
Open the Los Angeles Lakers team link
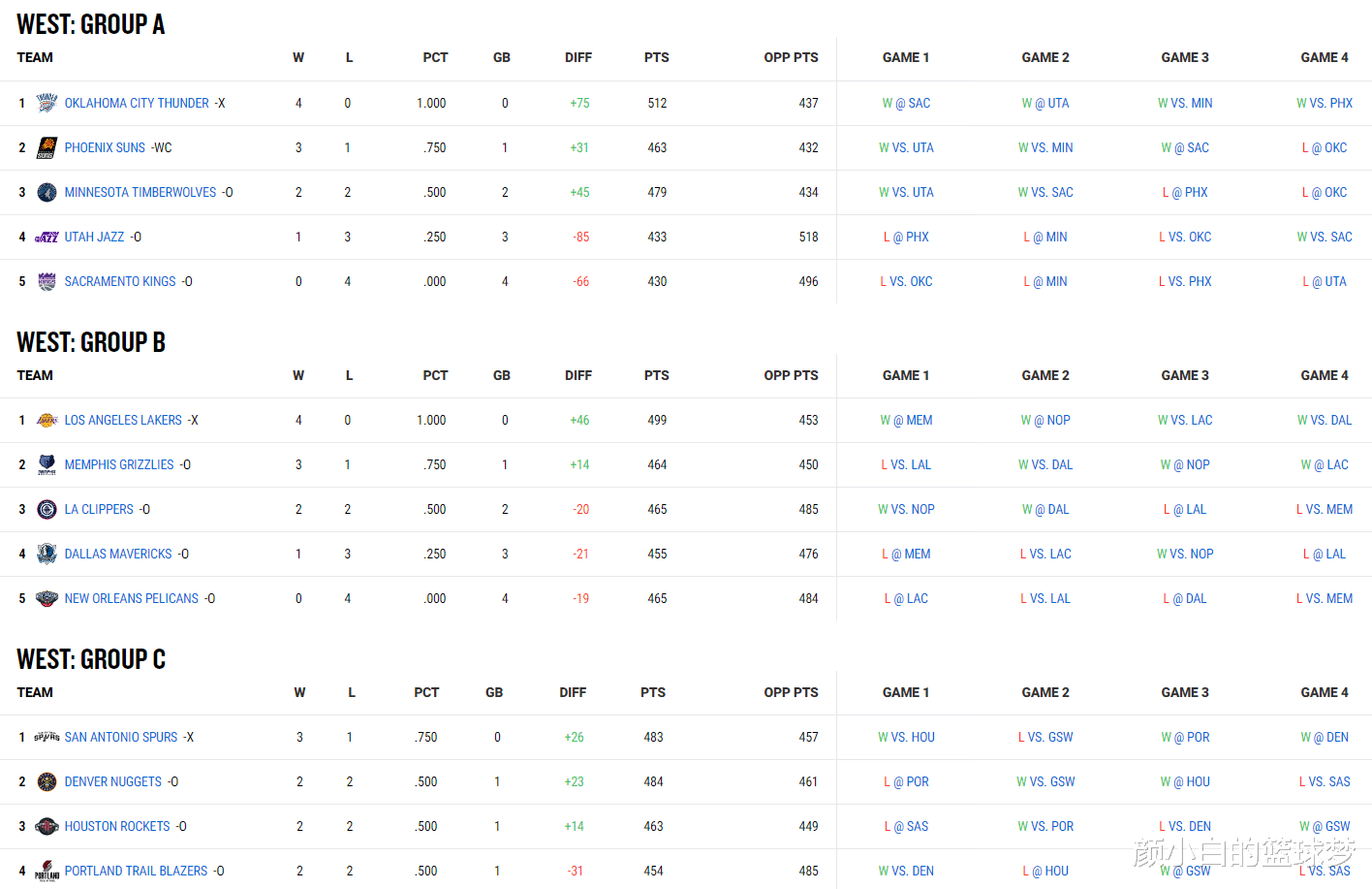(123, 420)
